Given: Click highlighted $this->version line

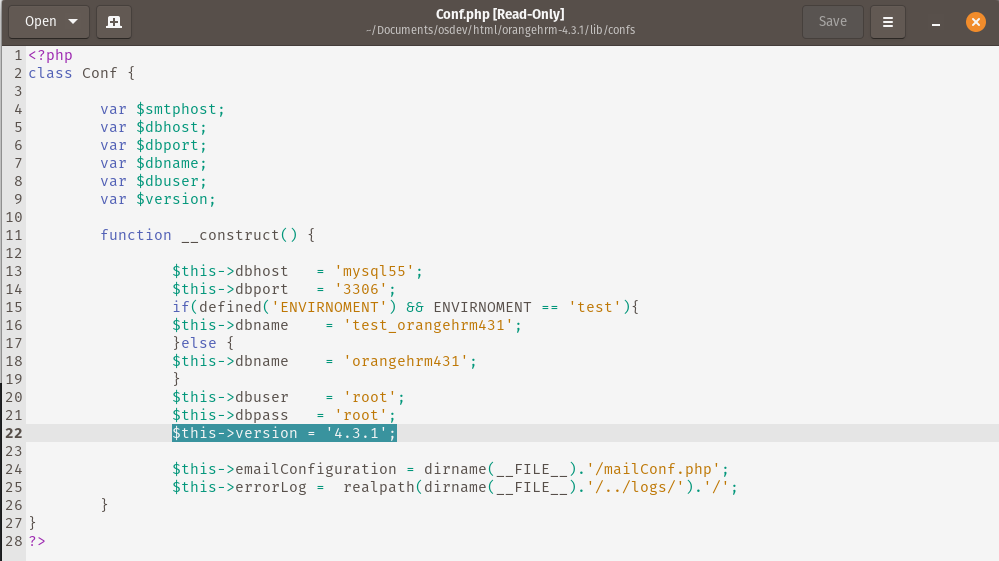Looking at the screenshot, I should coord(284,433).
